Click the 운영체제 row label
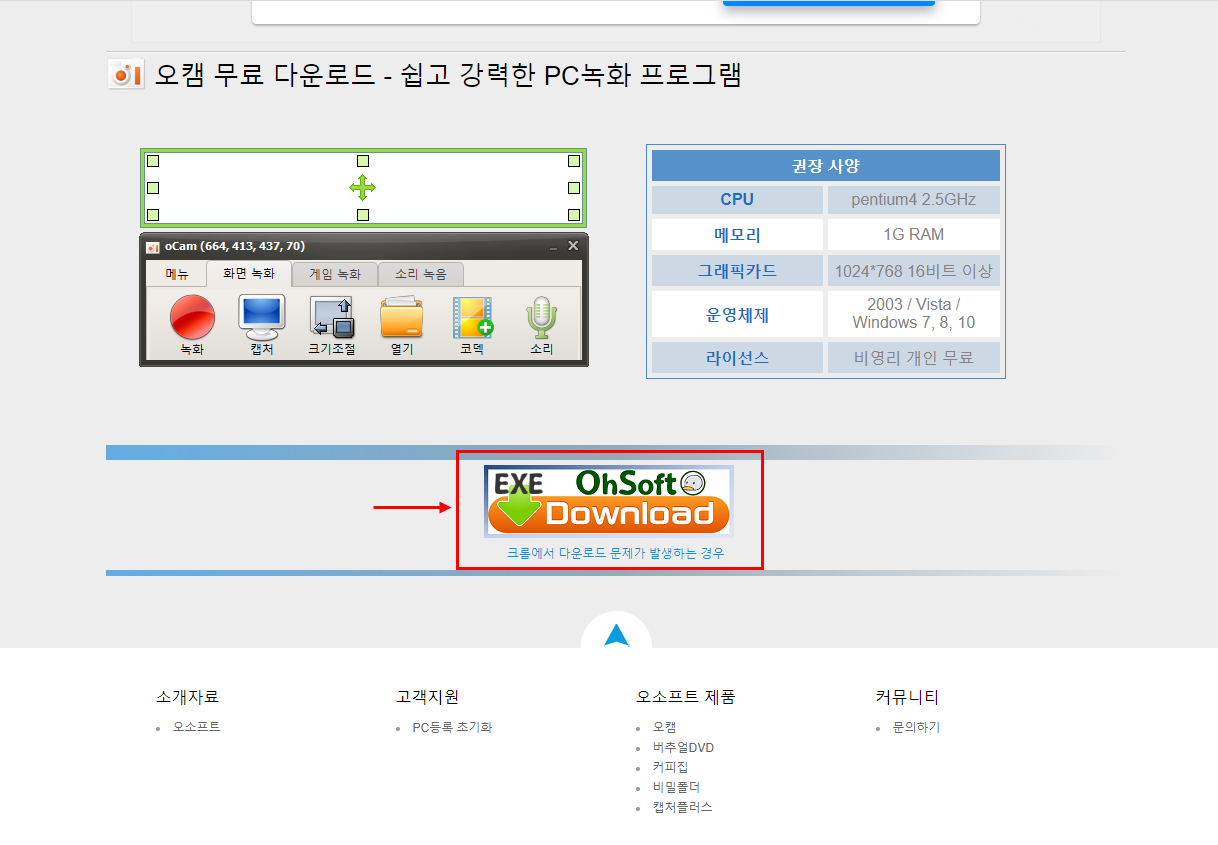The height and width of the screenshot is (845, 1218). [737, 314]
